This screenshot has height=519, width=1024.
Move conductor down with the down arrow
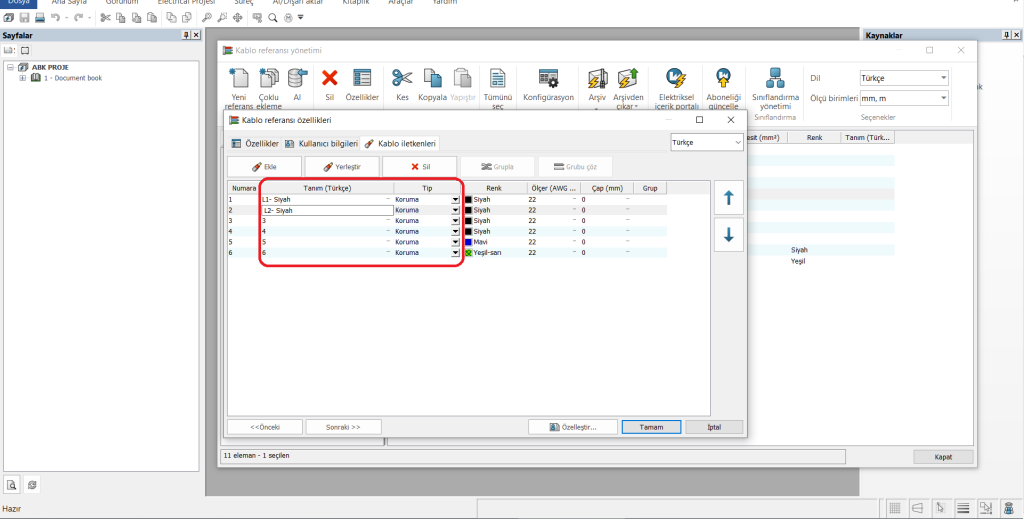pos(727,235)
